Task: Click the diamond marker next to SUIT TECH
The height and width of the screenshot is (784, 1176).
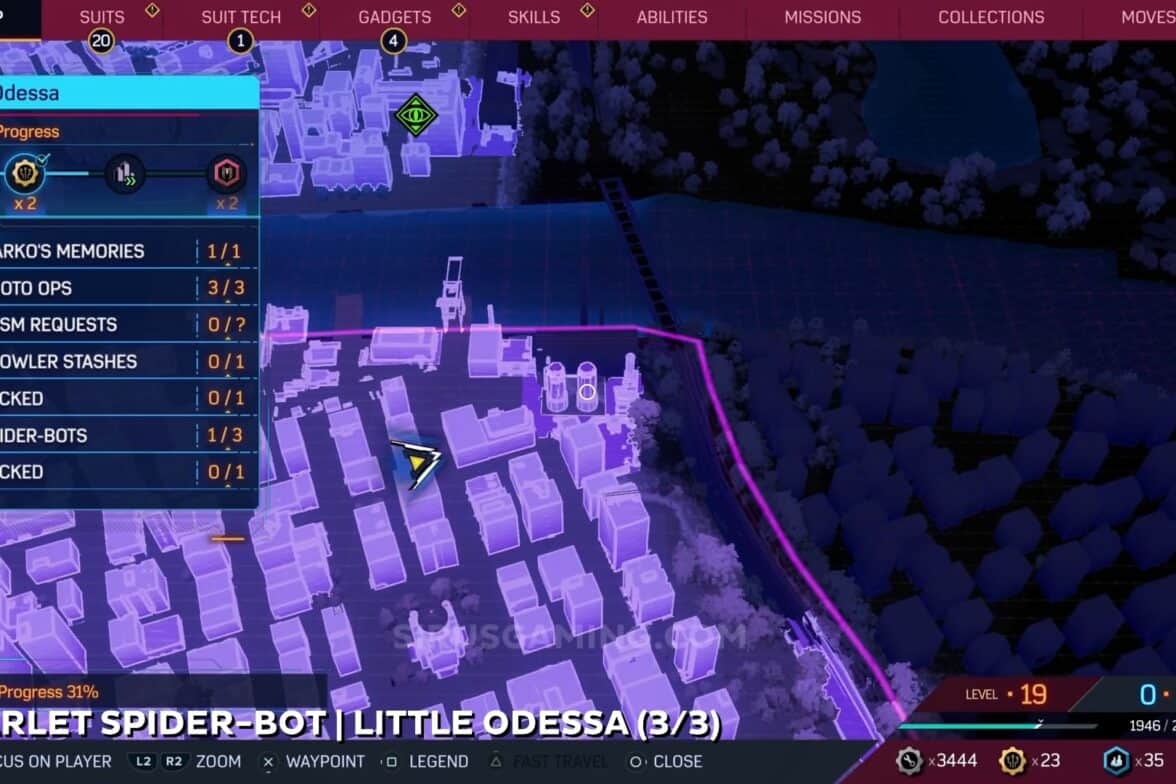Action: pyautogui.click(x=308, y=10)
